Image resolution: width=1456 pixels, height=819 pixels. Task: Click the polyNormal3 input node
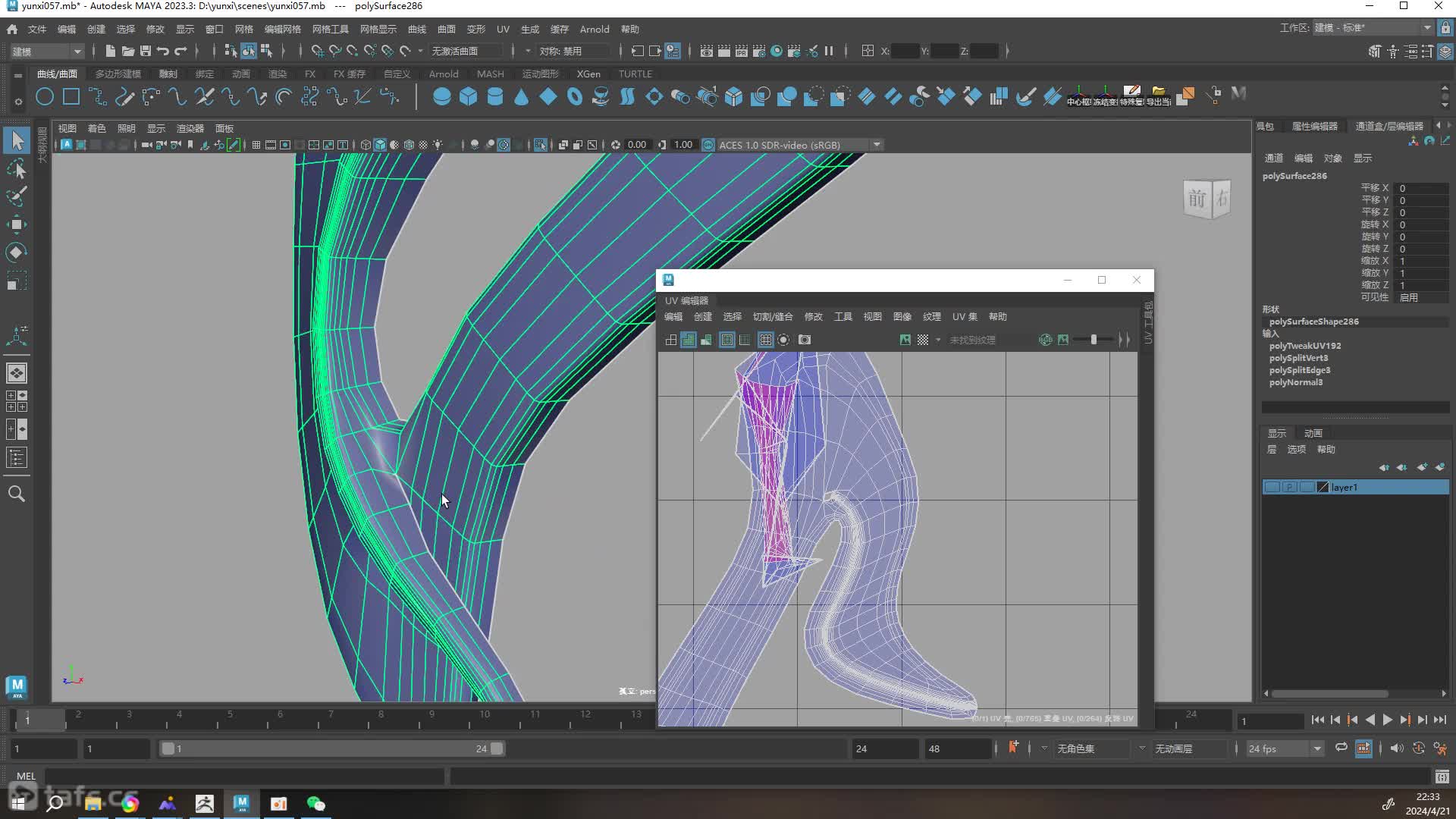point(1296,382)
